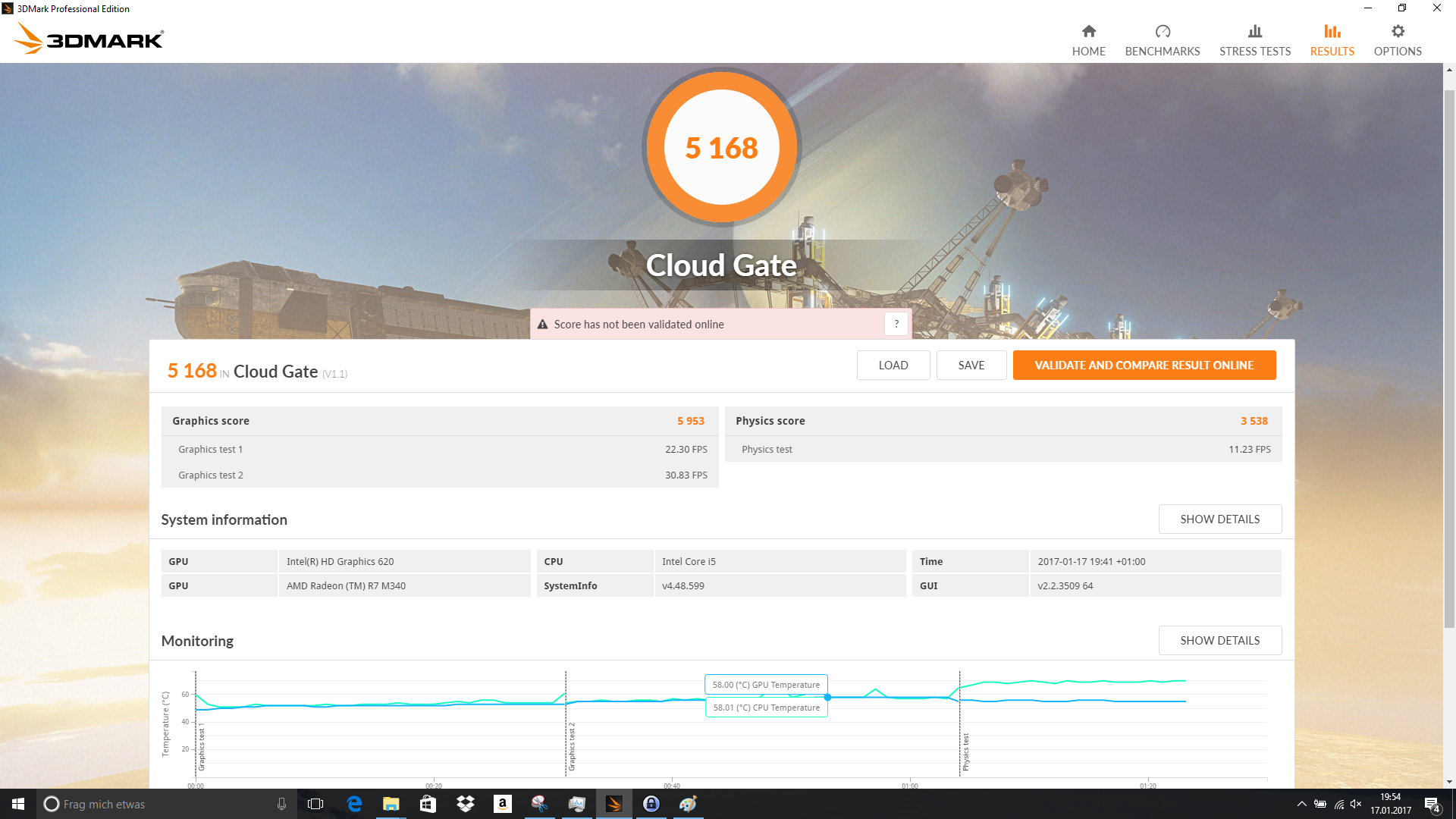1456x819 pixels.
Task: Click the Amazon taskbar icon
Action: [x=502, y=804]
